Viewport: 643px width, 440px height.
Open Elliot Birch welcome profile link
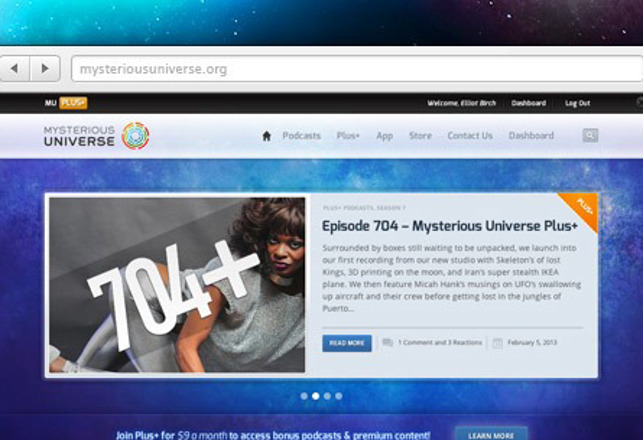coord(462,103)
